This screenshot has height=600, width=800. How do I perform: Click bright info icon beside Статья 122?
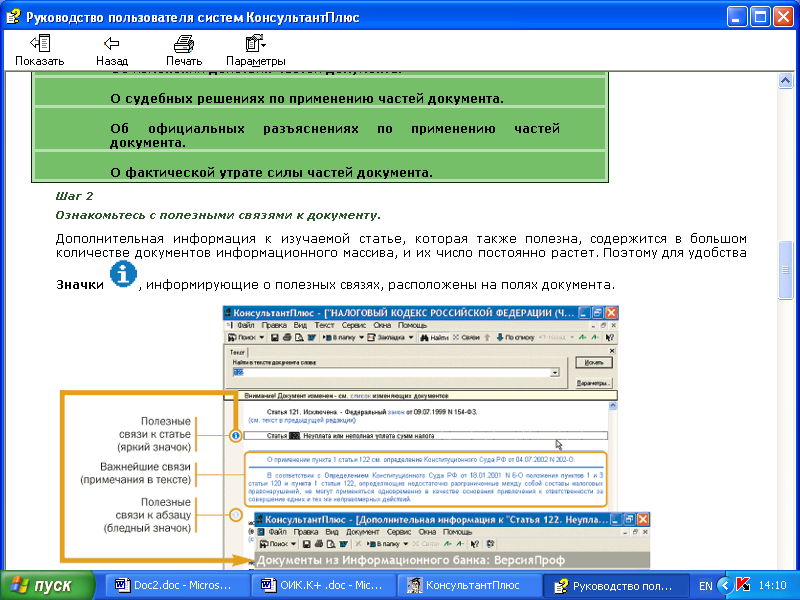click(x=235, y=436)
